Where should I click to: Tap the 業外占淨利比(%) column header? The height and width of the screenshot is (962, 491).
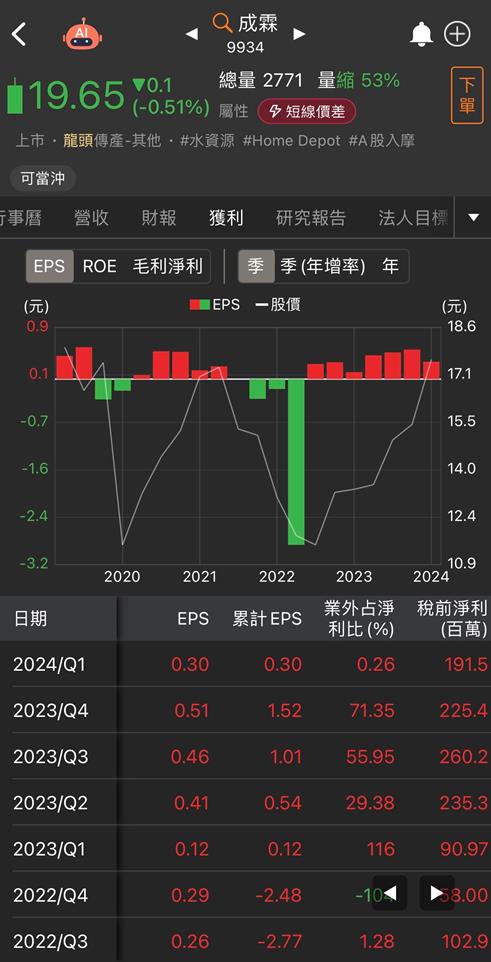[360, 618]
